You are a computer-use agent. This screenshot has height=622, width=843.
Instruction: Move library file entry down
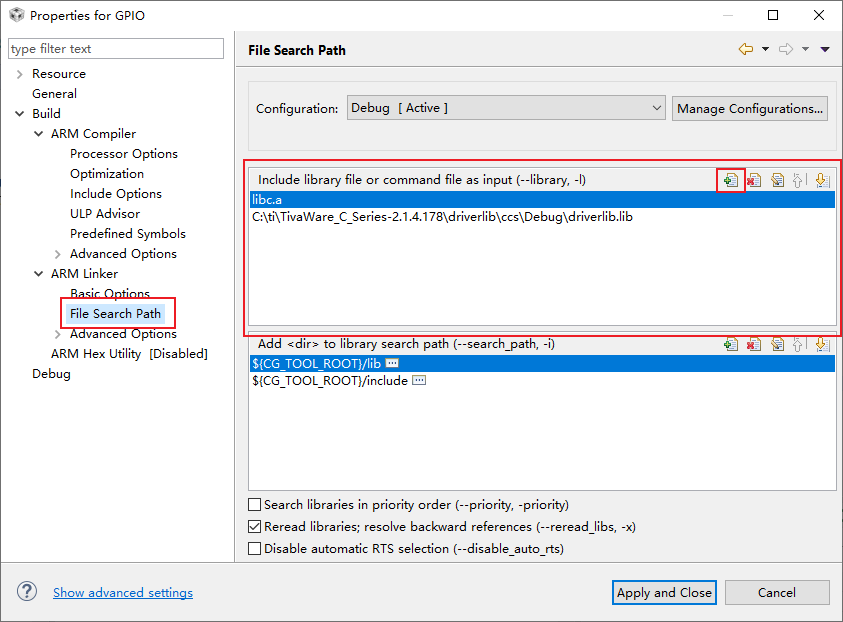tap(822, 180)
